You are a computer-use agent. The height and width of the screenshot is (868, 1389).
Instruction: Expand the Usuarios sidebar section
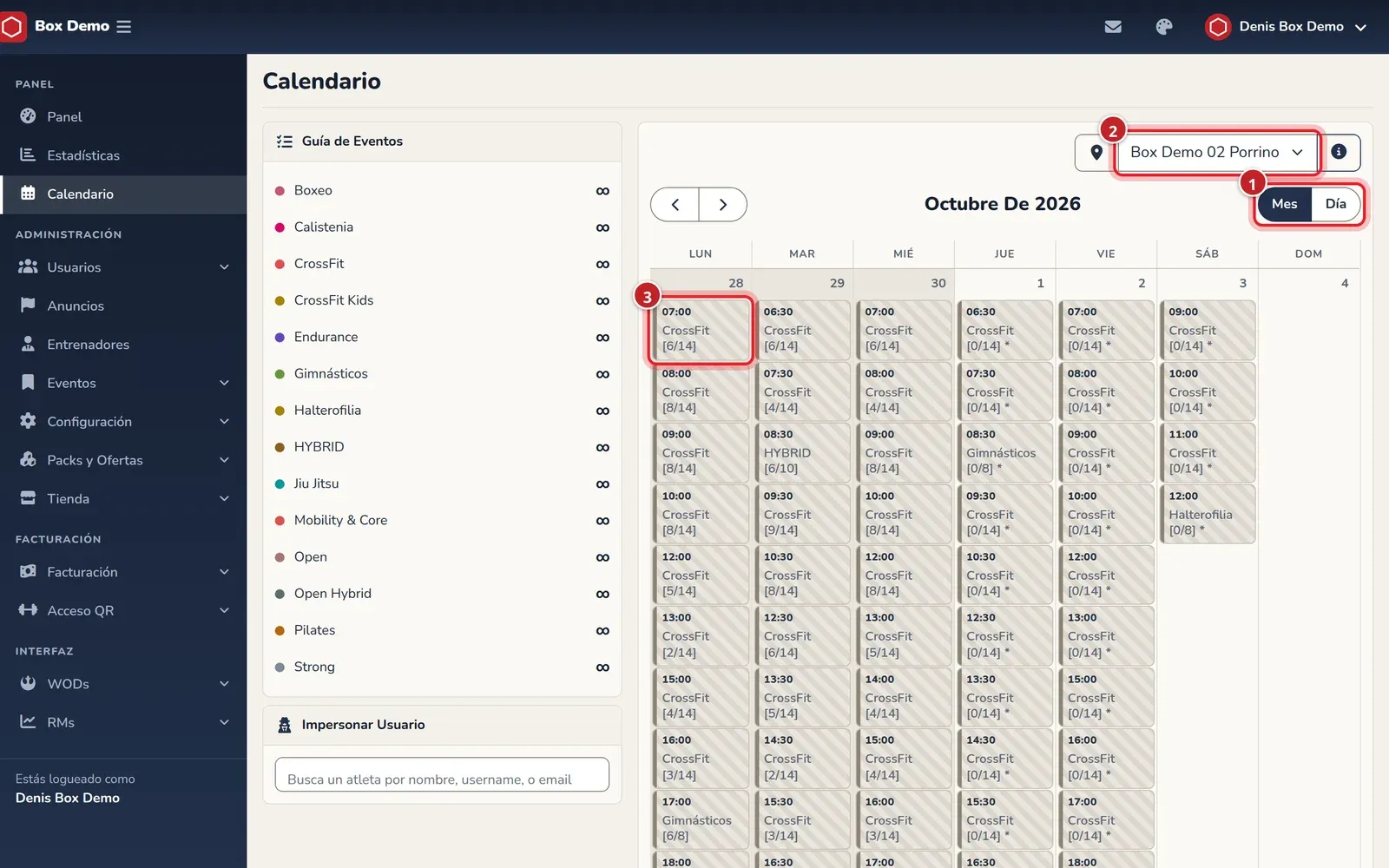(123, 267)
